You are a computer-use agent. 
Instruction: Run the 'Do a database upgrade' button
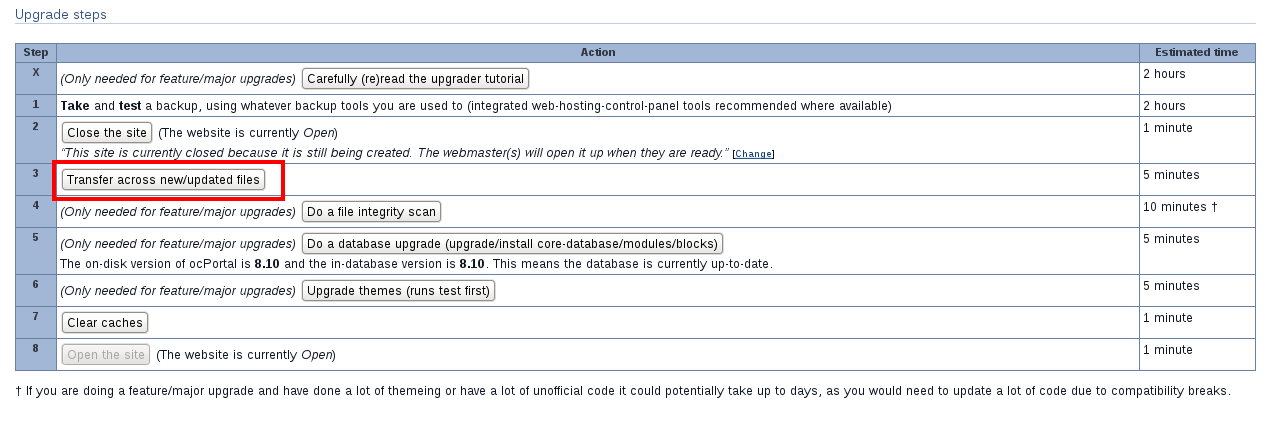point(512,244)
